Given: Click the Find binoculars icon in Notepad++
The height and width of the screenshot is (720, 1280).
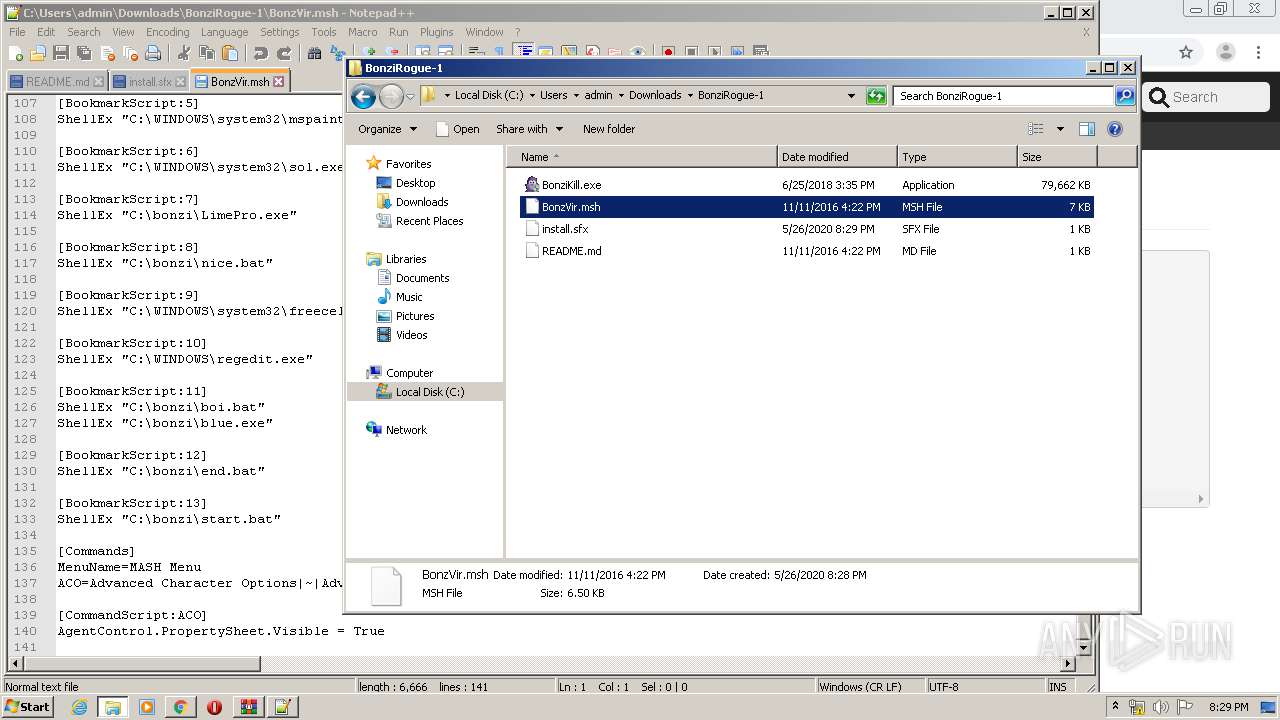Looking at the screenshot, I should coord(314,53).
